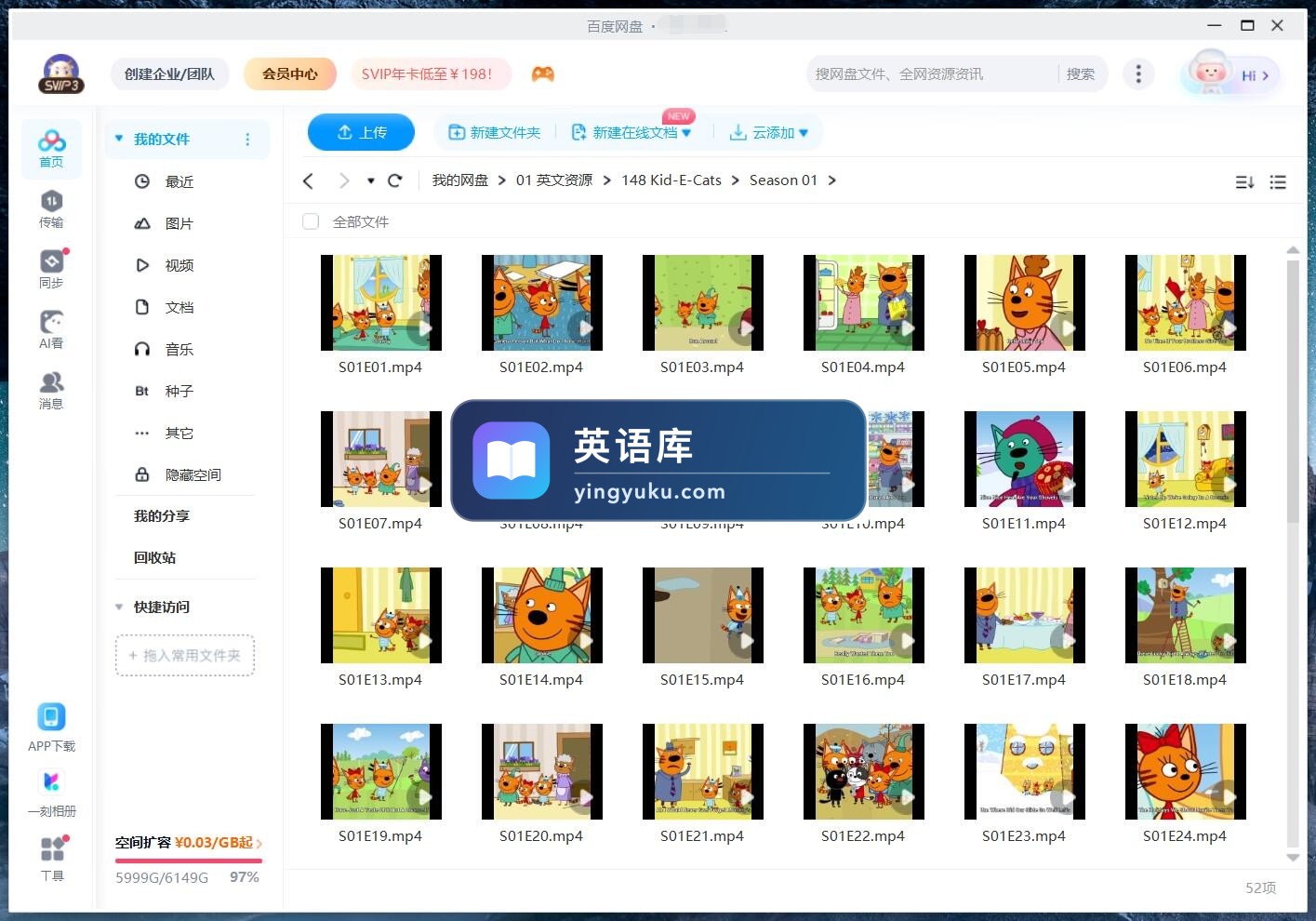Open APP下载 icon in sidebar

coord(51,727)
